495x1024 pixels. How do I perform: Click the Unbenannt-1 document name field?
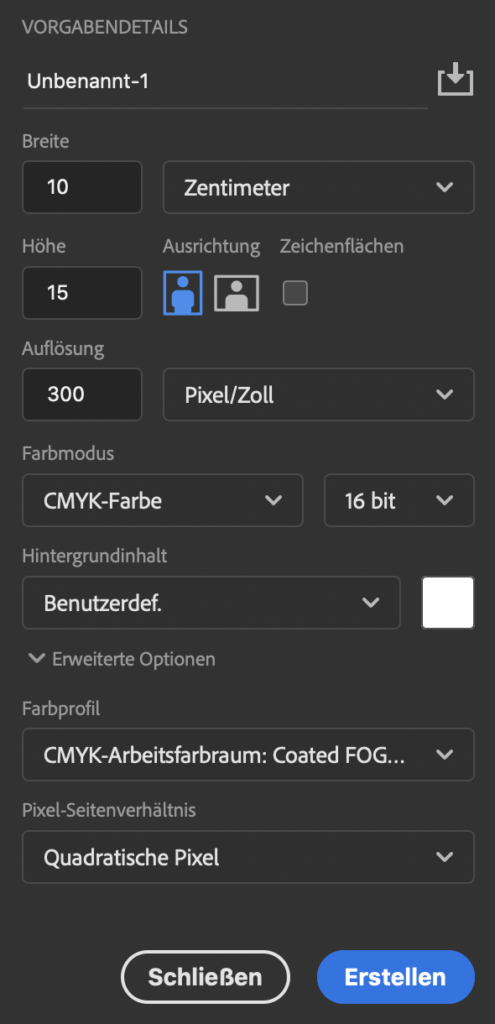(x=225, y=81)
